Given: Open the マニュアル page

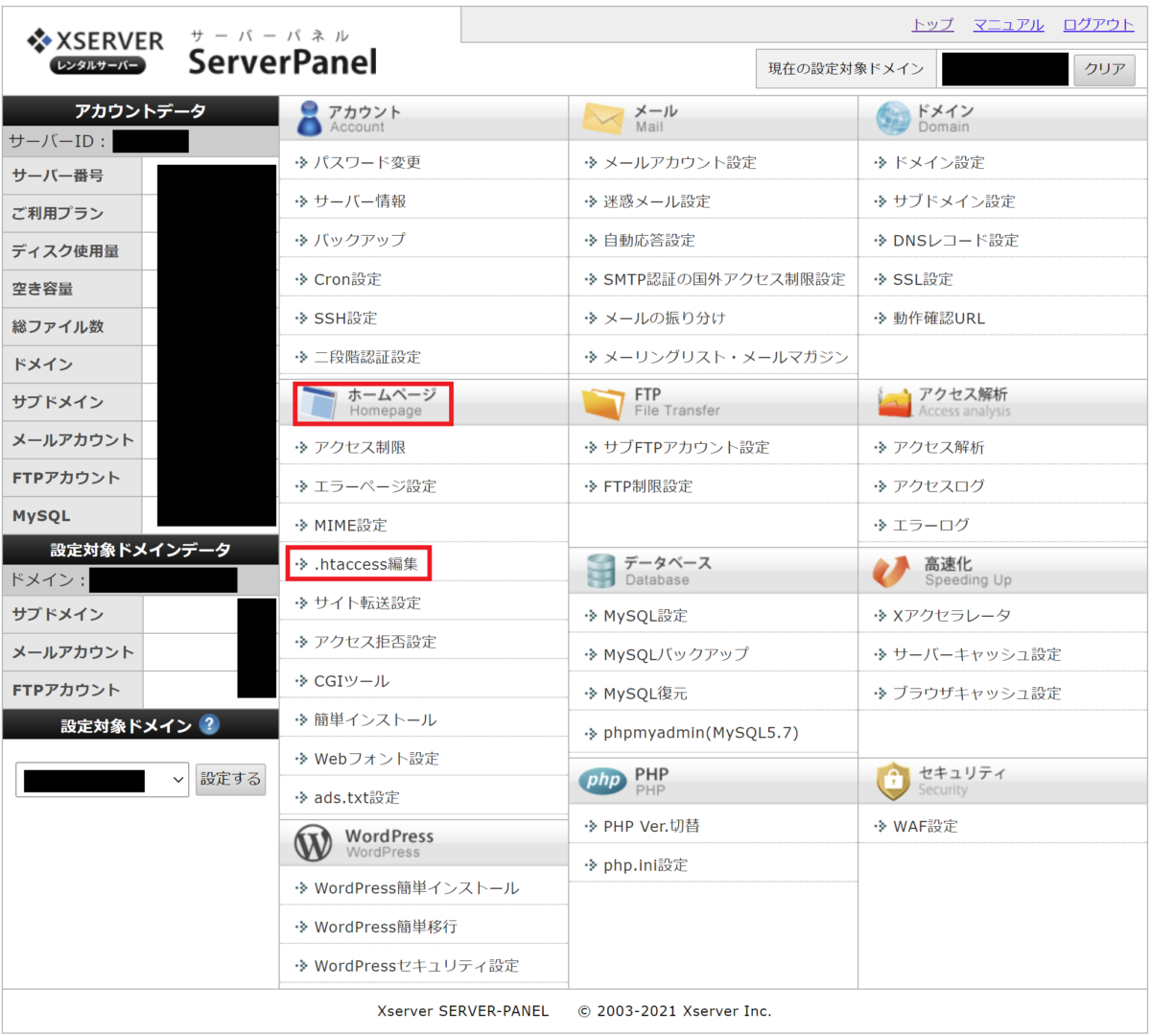Looking at the screenshot, I should click(1008, 25).
